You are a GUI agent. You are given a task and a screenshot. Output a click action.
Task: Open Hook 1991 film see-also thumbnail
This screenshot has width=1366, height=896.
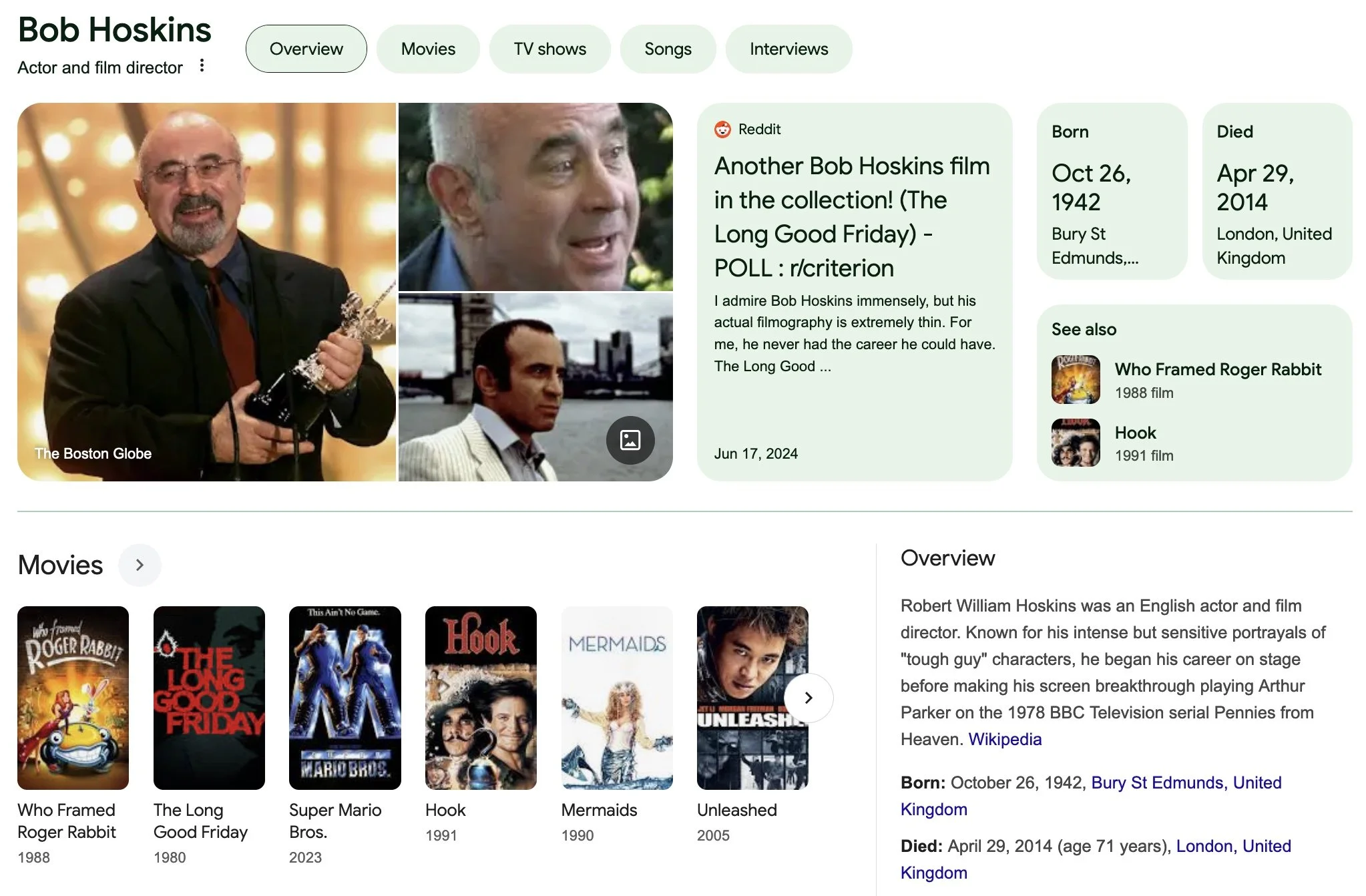(x=1075, y=443)
